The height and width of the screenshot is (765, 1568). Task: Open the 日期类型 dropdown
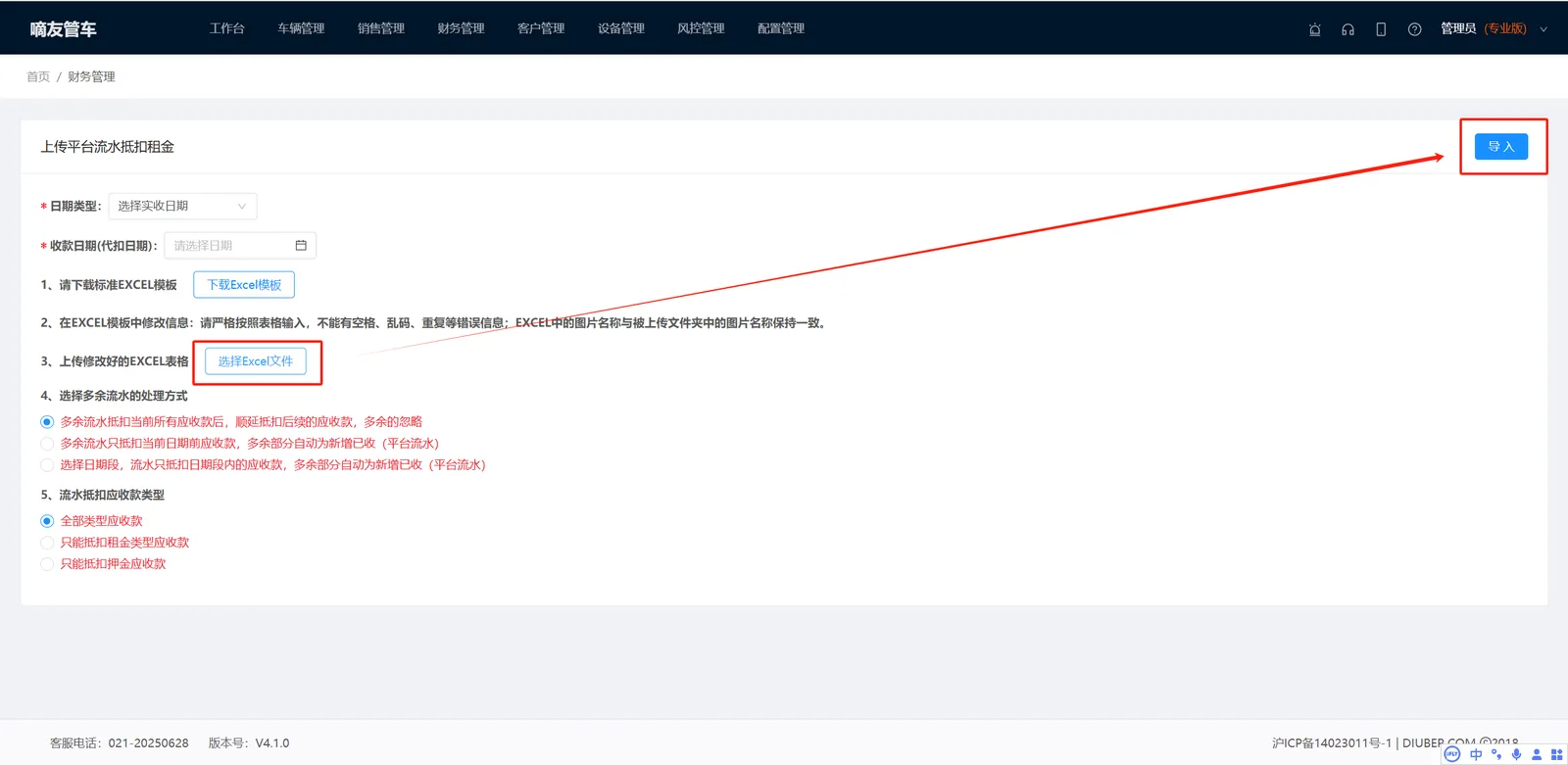click(182, 206)
